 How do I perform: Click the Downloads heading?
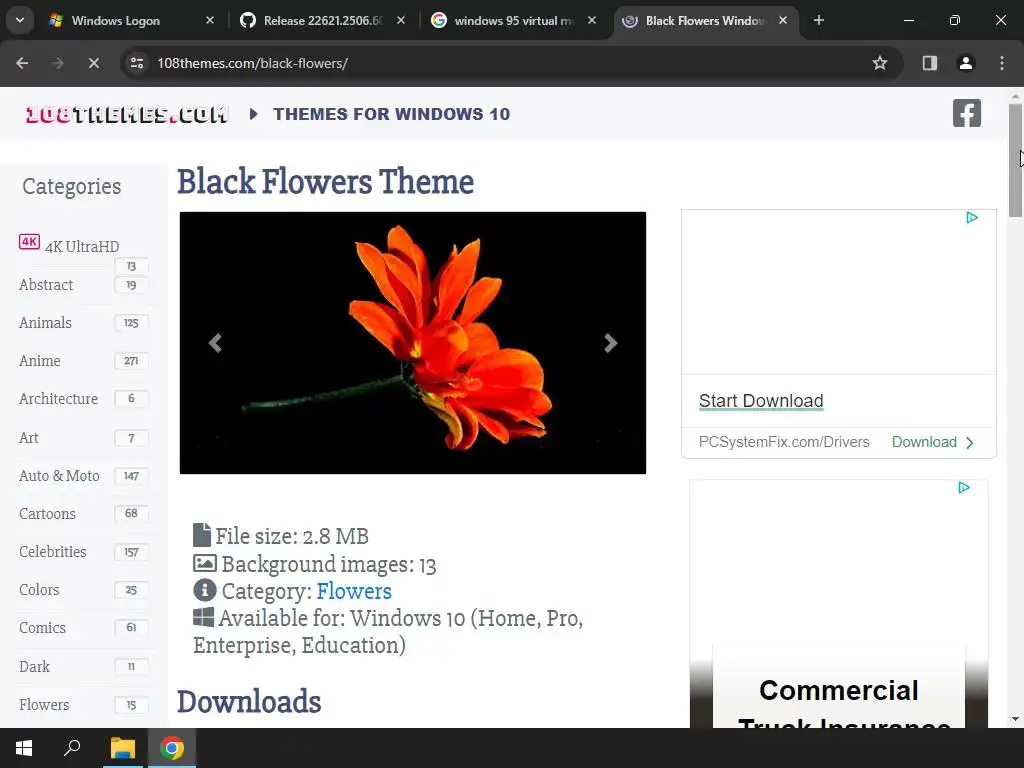click(249, 701)
